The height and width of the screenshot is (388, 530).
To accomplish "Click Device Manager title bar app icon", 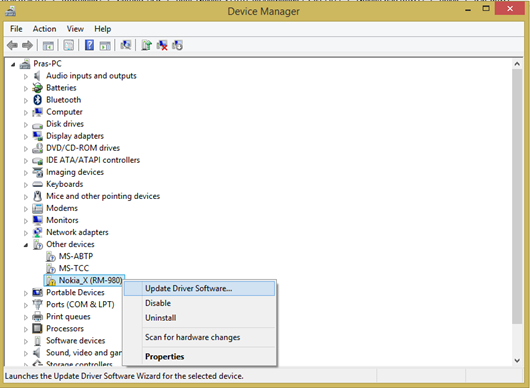I will pyautogui.click(x=10, y=11).
